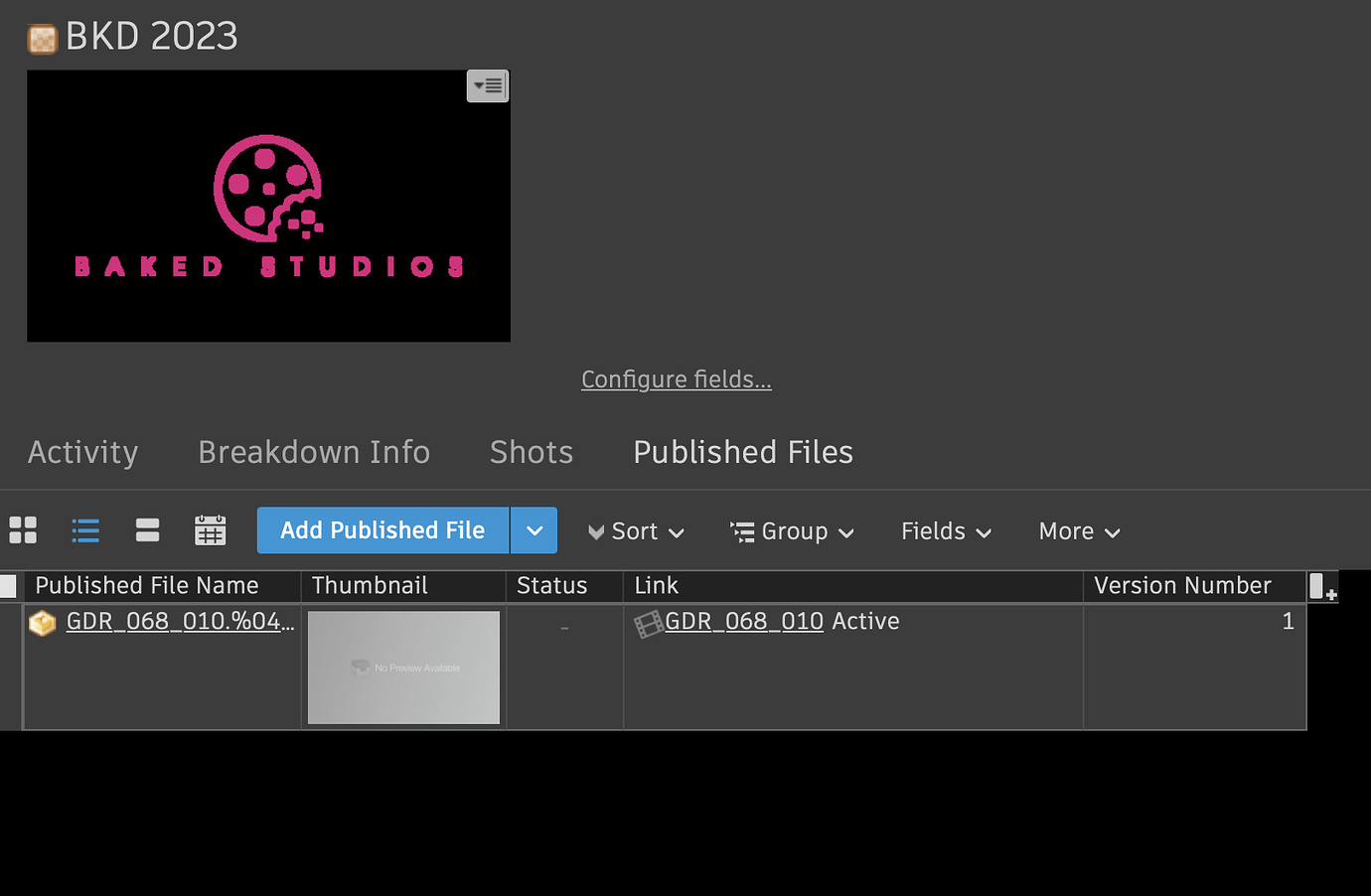Open the calendar view
The height and width of the screenshot is (896, 1371).
210,530
